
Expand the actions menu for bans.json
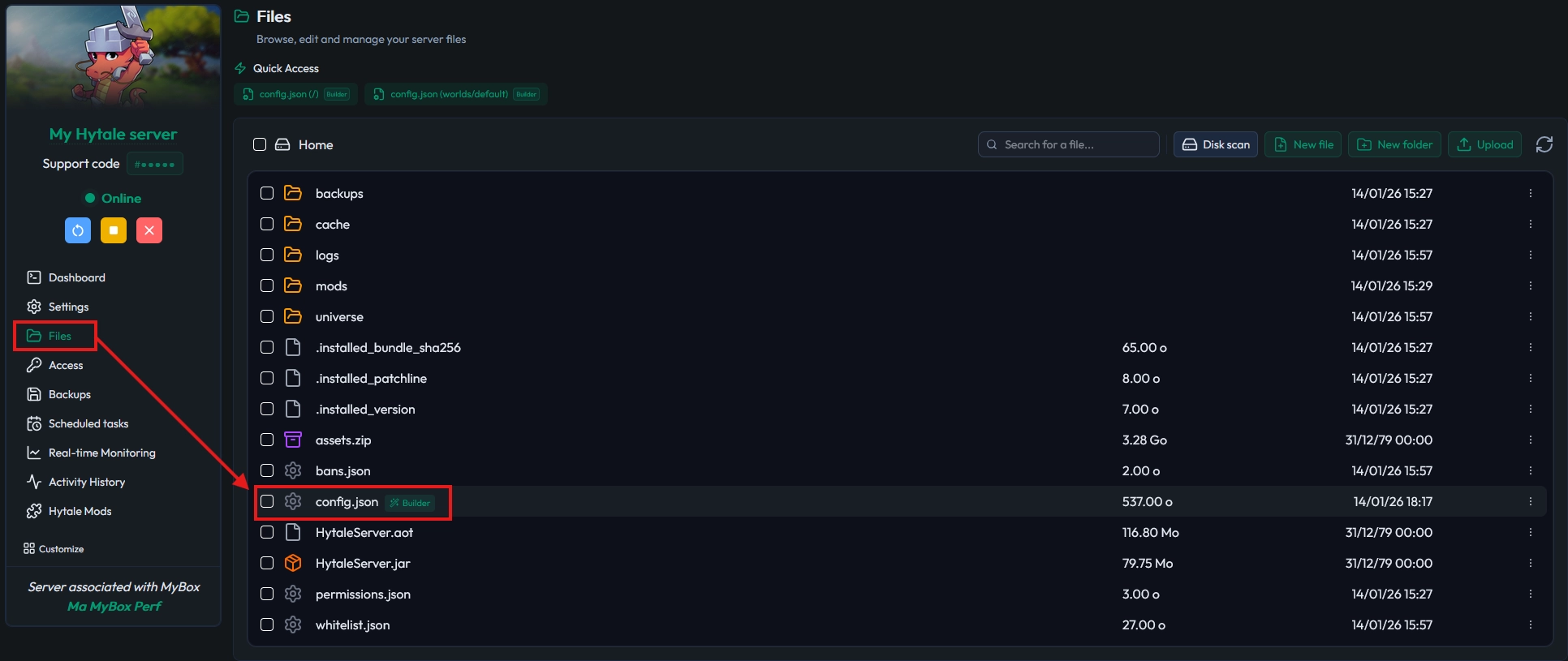tap(1530, 470)
